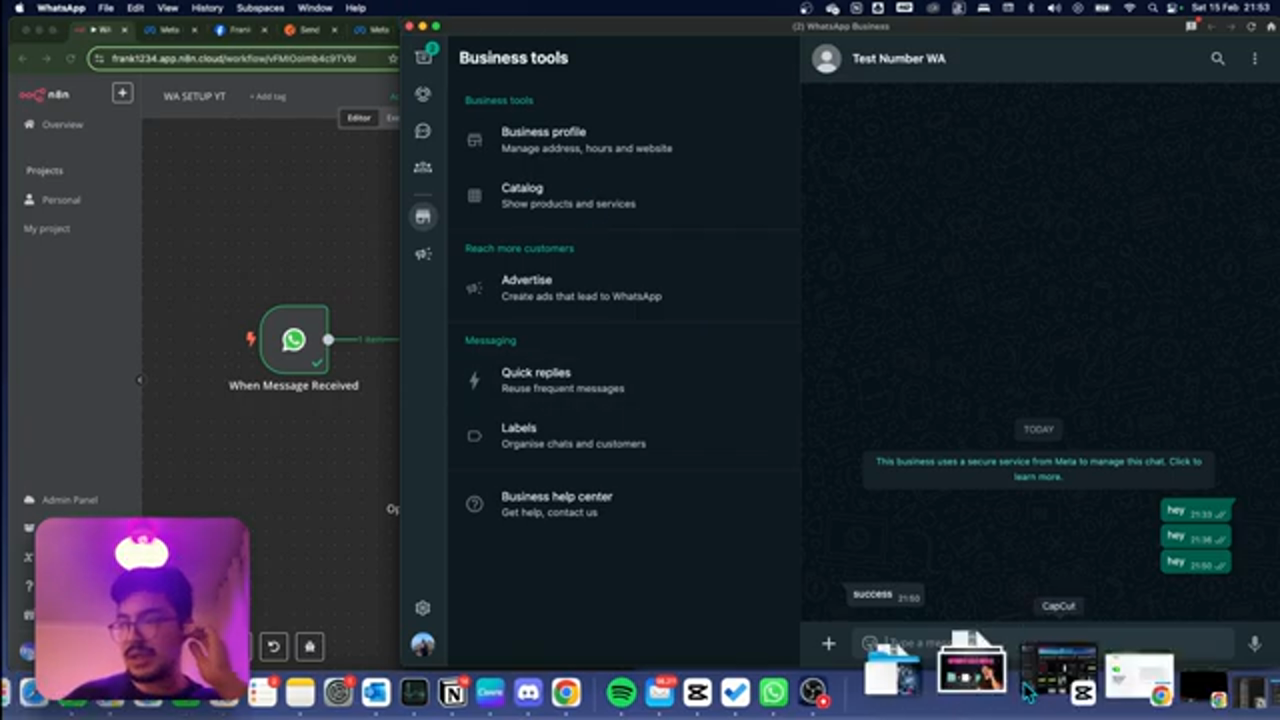1280x720 pixels.
Task: Open the Edit menu
Action: click(135, 8)
